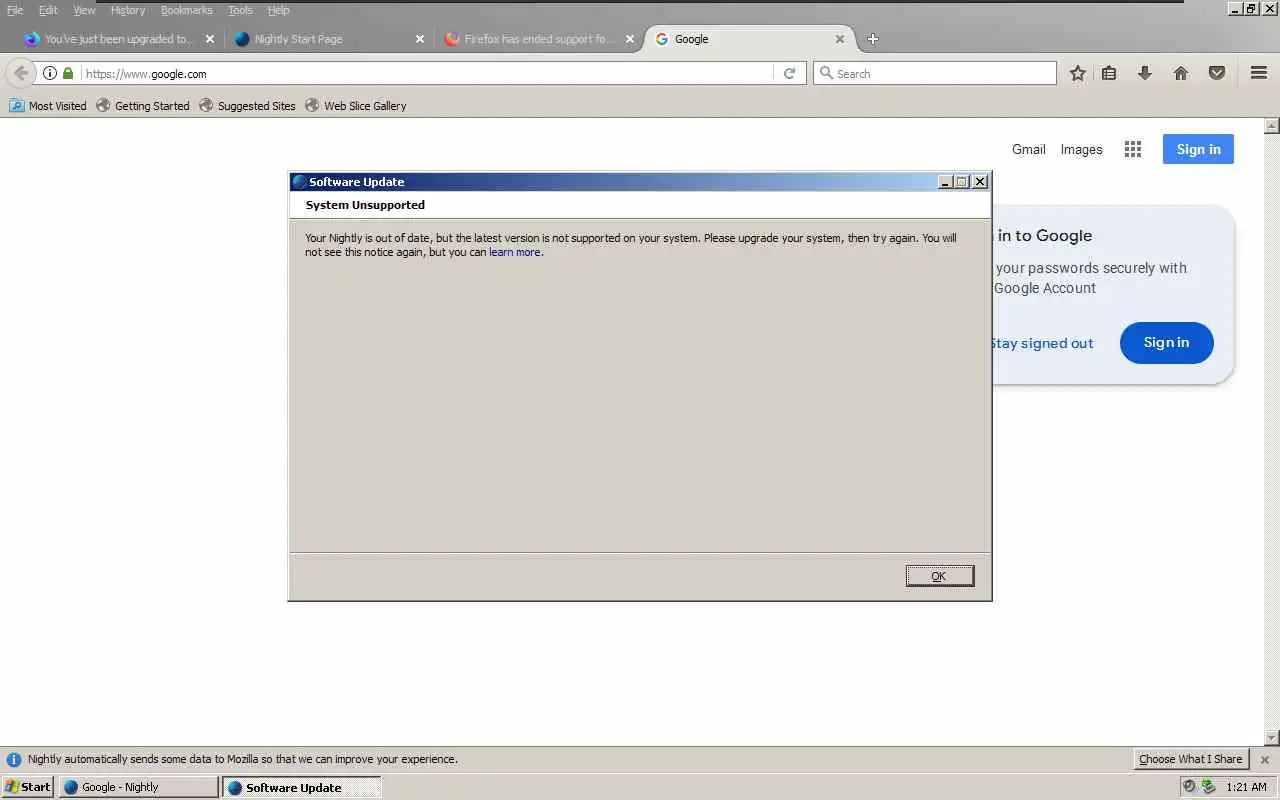Open the Tools menu
The image size is (1280, 800).
pyautogui.click(x=240, y=10)
